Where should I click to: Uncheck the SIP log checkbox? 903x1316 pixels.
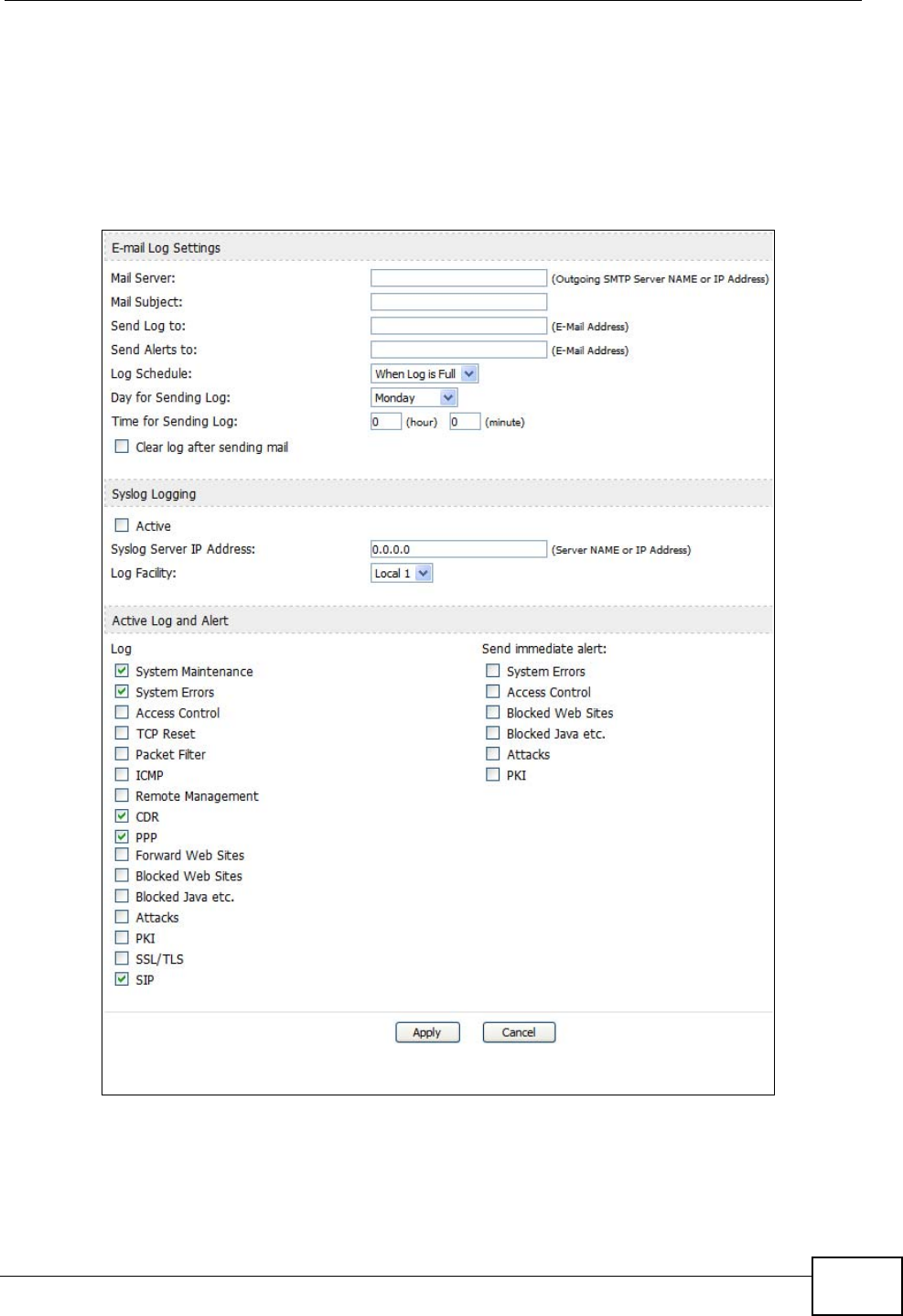click(122, 979)
